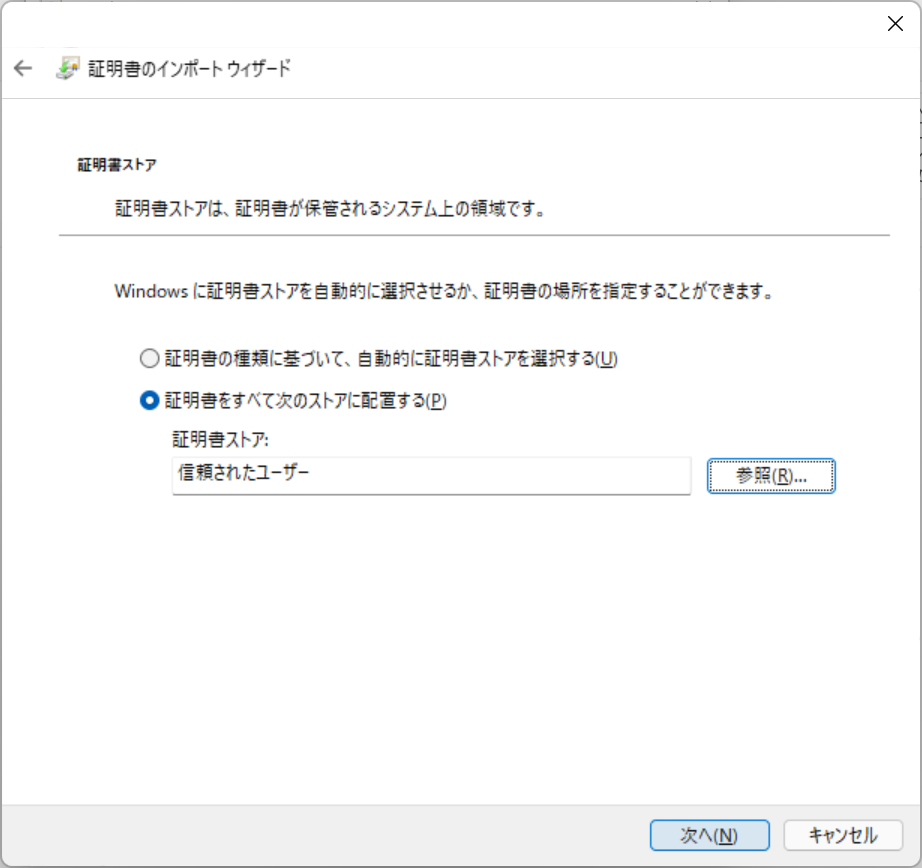The width and height of the screenshot is (922, 868).
Task: Click the 証明書ストア text field
Action: pyautogui.click(x=431, y=475)
